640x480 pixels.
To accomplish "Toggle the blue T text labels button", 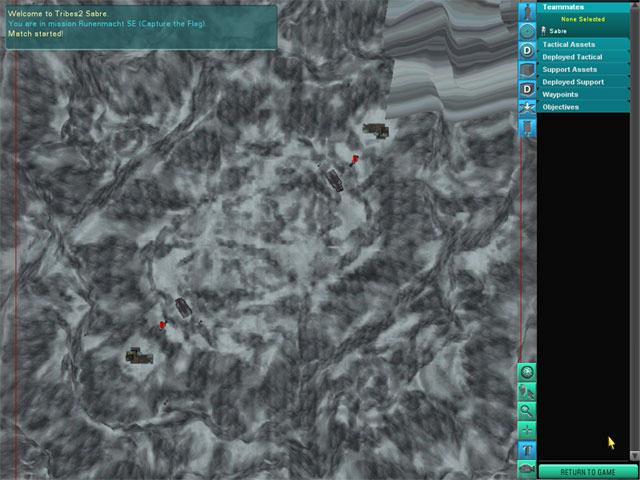I will (x=527, y=450).
